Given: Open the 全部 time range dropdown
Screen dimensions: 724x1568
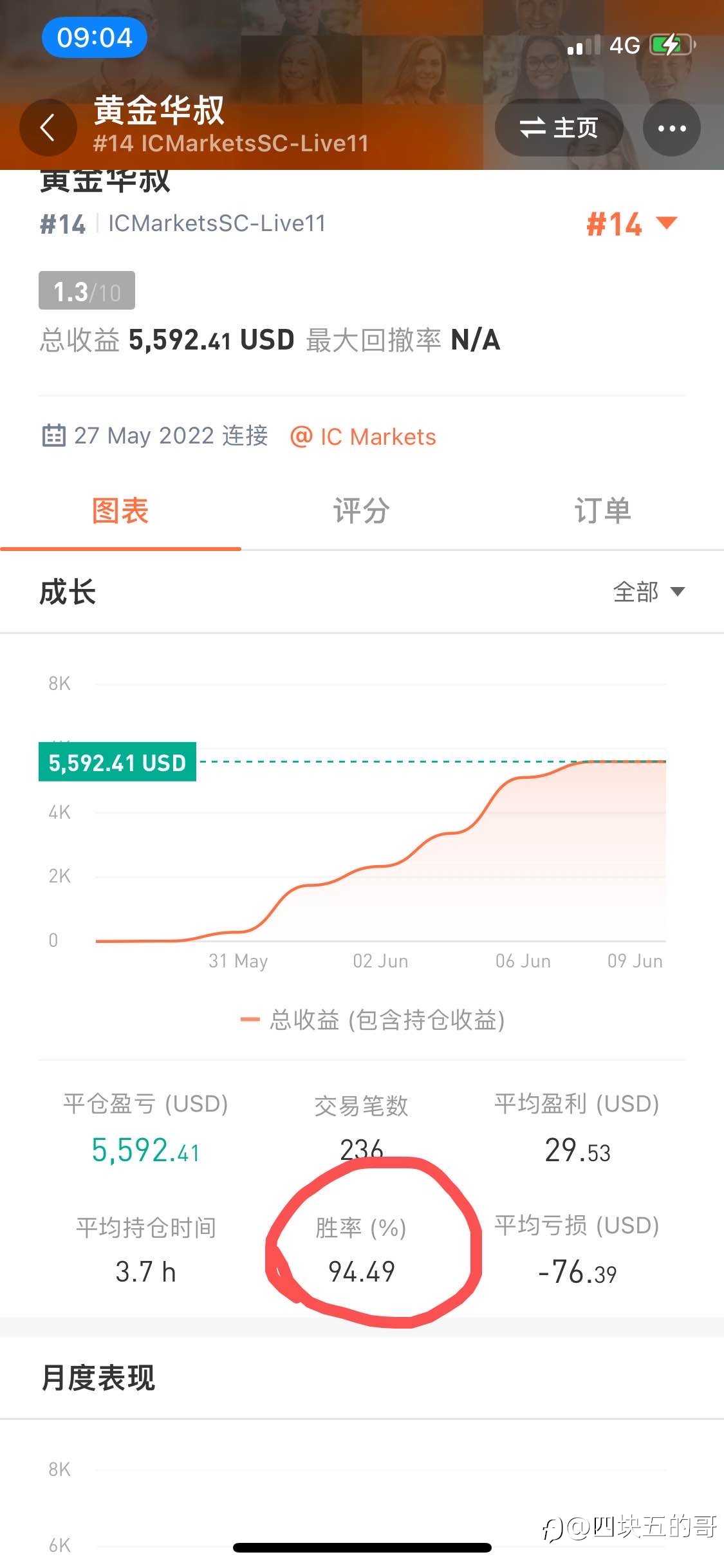Looking at the screenshot, I should click(x=649, y=592).
